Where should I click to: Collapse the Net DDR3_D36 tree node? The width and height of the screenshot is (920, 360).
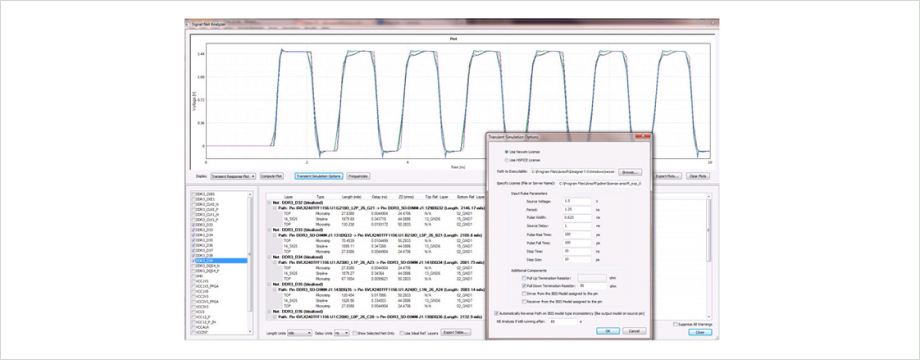pos(269,311)
